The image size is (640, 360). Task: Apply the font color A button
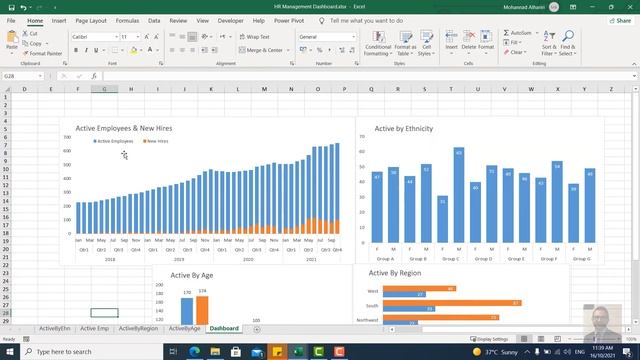tap(150, 50)
